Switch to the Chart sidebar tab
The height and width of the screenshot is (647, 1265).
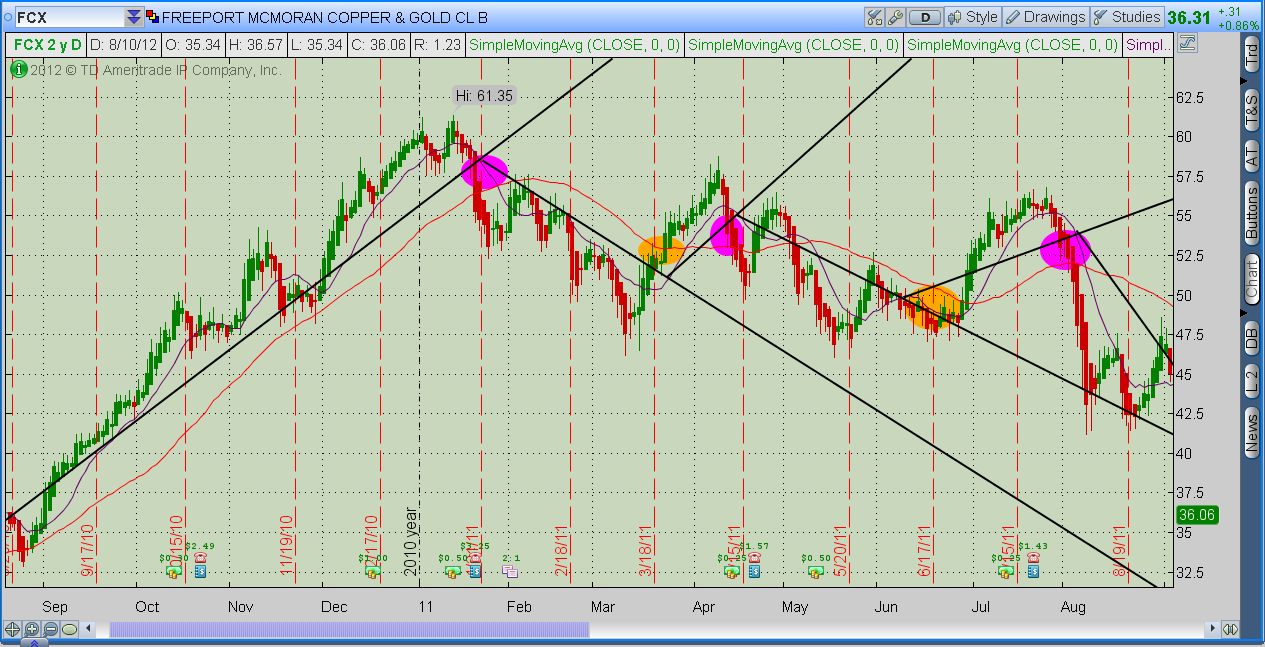[x=1252, y=279]
